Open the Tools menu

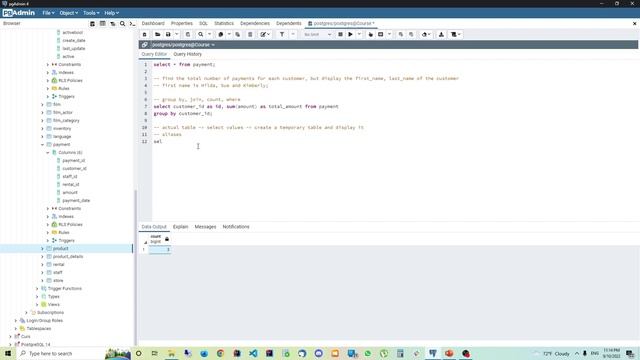coord(91,13)
